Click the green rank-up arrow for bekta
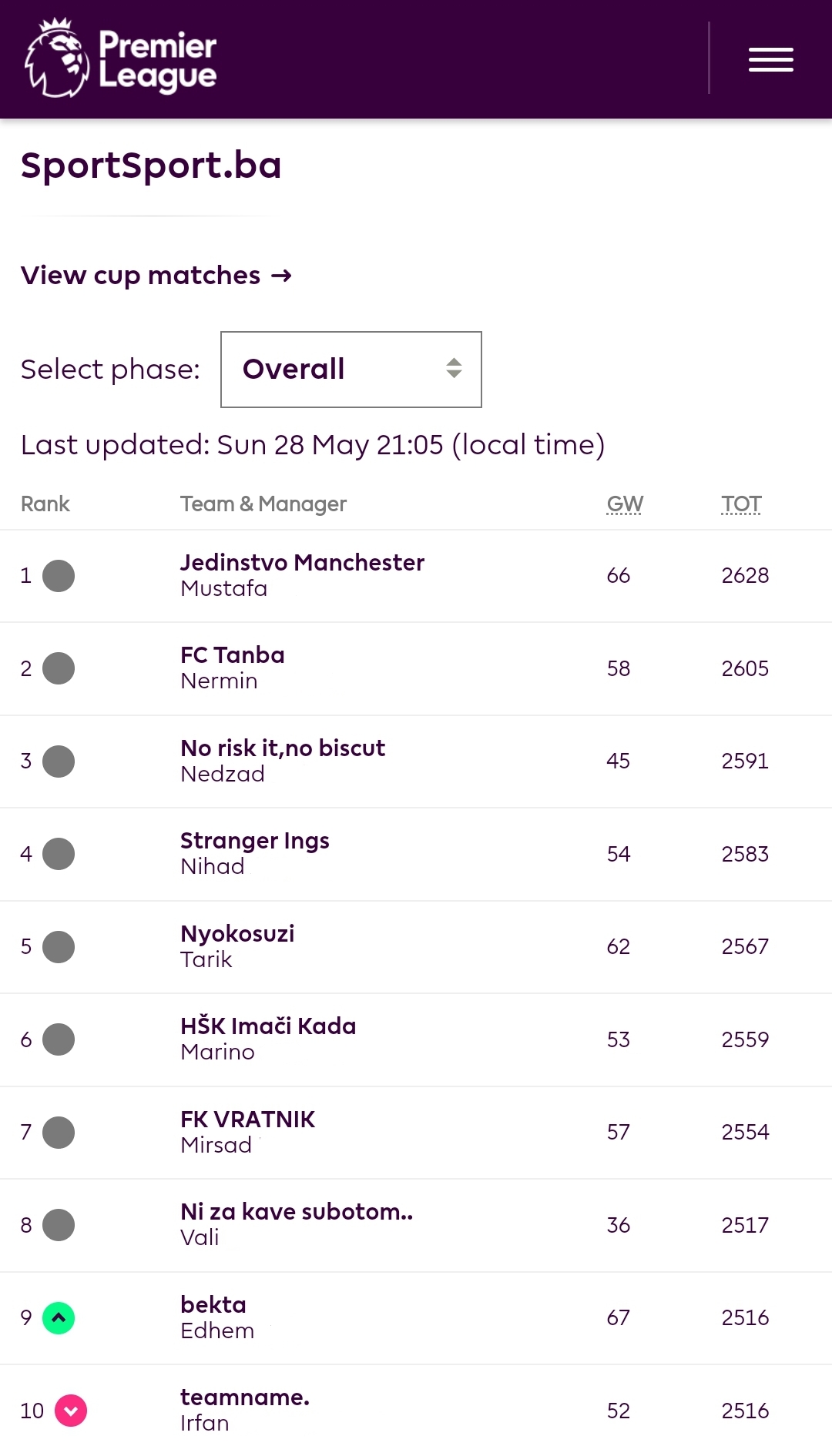The width and height of the screenshot is (832, 1456). click(x=59, y=1317)
